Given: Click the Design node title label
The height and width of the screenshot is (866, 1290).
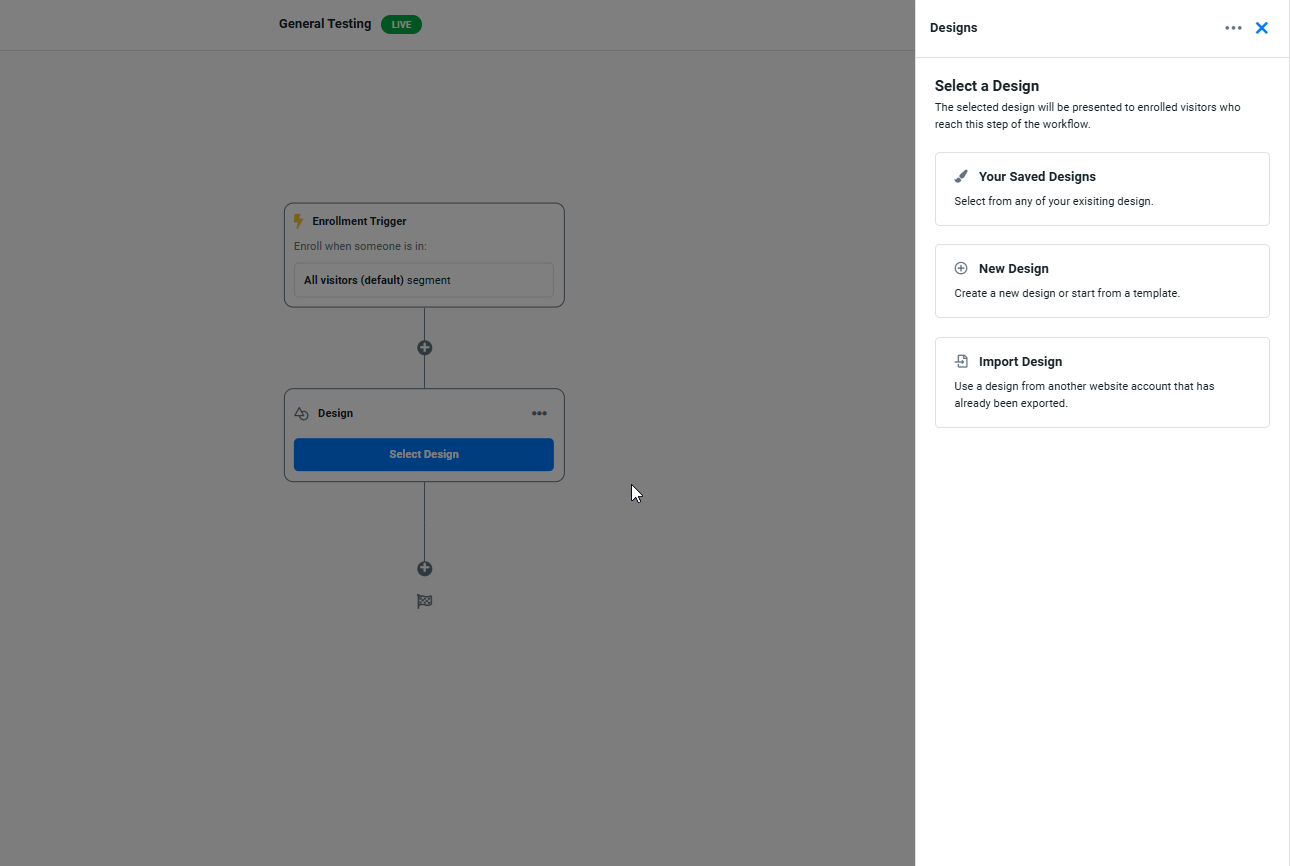Looking at the screenshot, I should click(x=335, y=414).
